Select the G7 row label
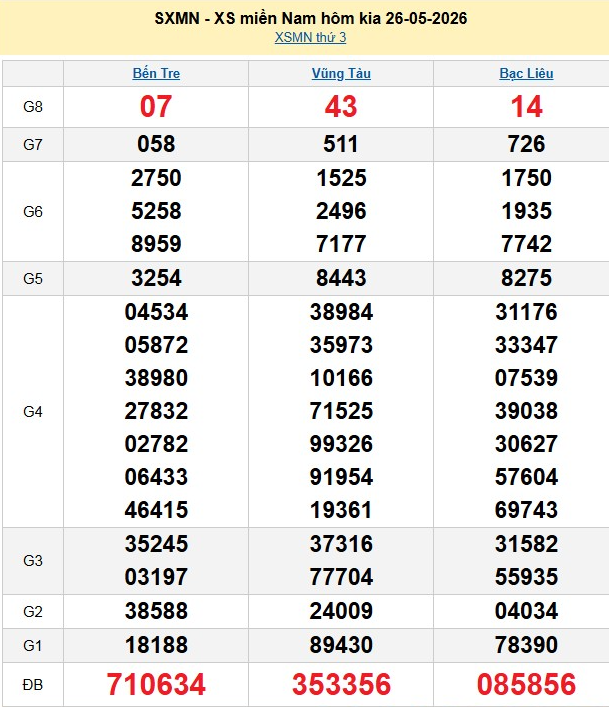 coord(33,145)
